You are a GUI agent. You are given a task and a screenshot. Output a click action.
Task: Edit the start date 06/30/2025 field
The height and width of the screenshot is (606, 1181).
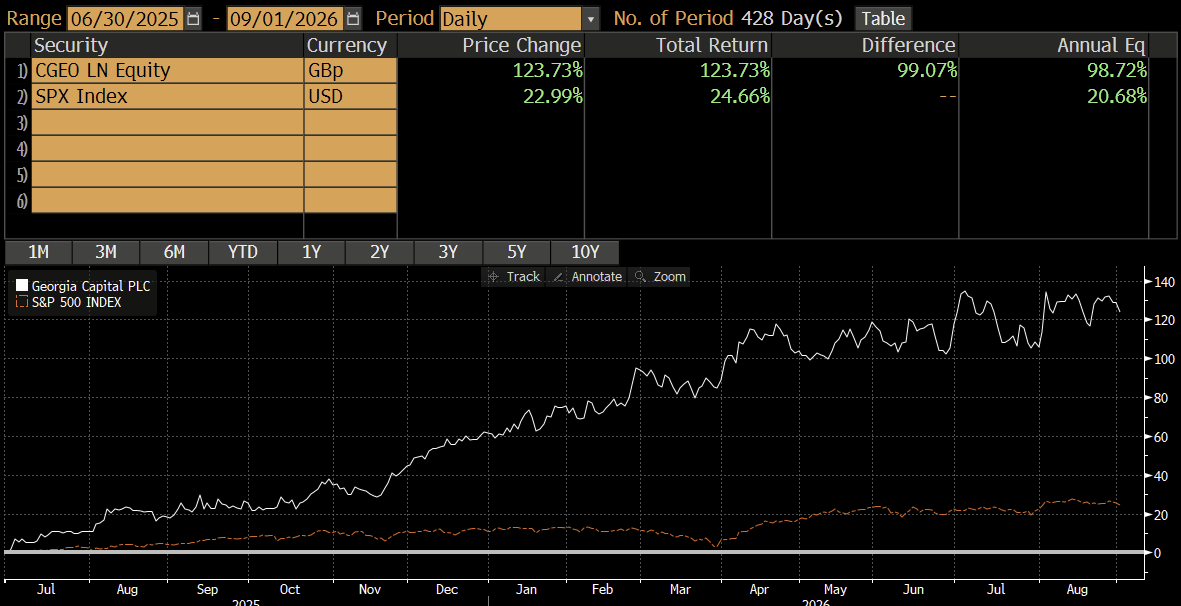126,18
